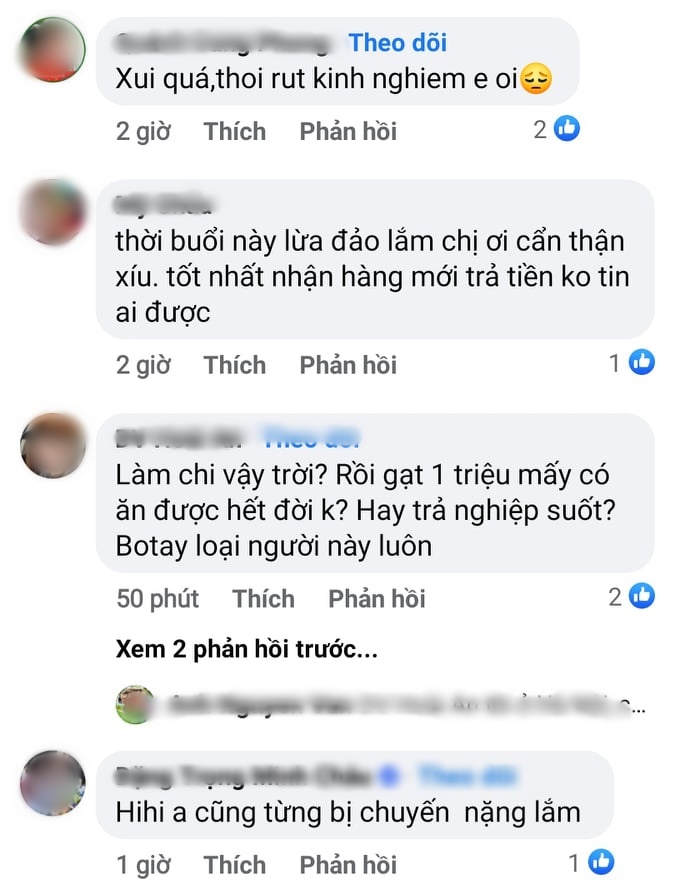Open the like reactions on the 'Xui quá' comment
Image resolution: width=675 pixels, height=890 pixels.
tap(556, 129)
